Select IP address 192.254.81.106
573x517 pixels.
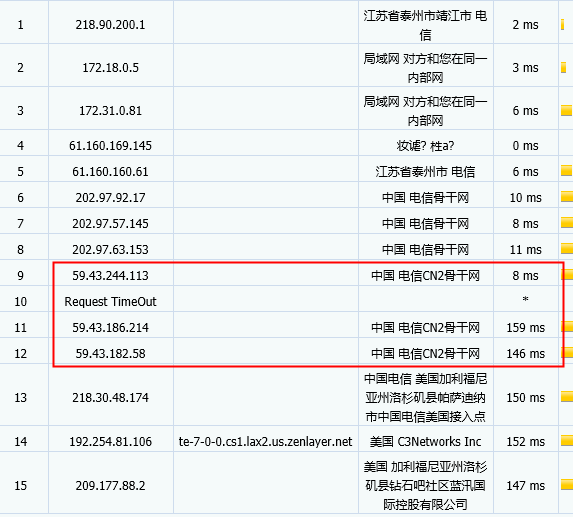pyautogui.click(x=110, y=442)
